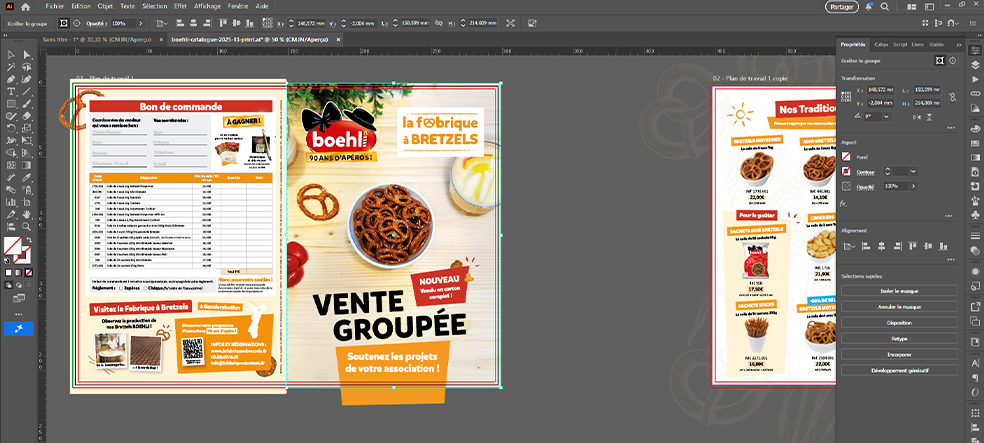This screenshot has height=443, width=984.
Task: Align horizontal centers in Properties Alignement
Action: click(881, 246)
